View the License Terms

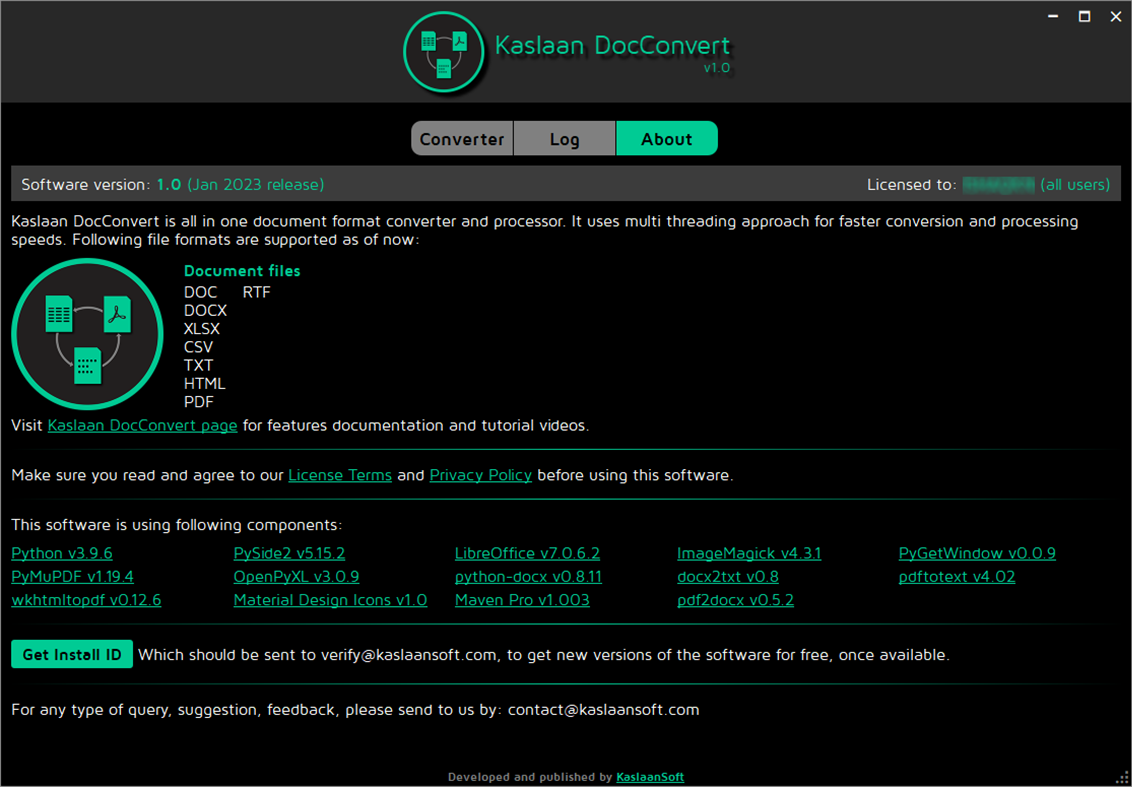coord(340,475)
